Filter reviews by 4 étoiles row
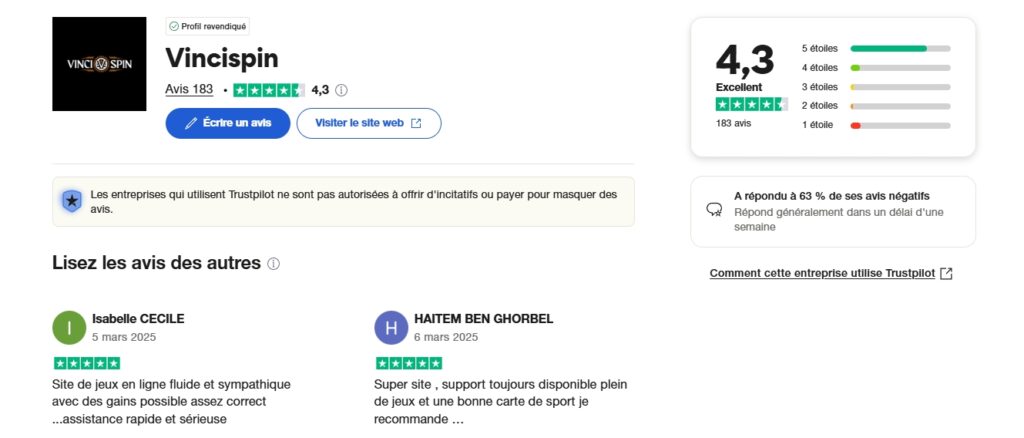This screenshot has height=438, width=1024. tap(876, 67)
